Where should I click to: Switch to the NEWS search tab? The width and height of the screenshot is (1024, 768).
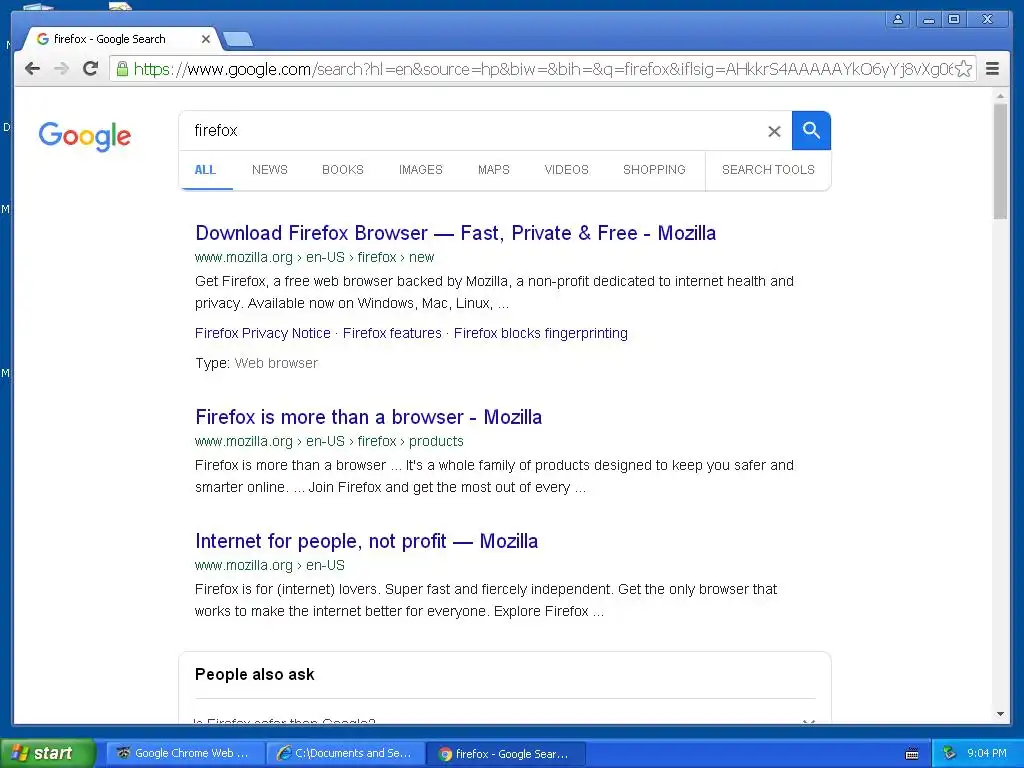270,170
